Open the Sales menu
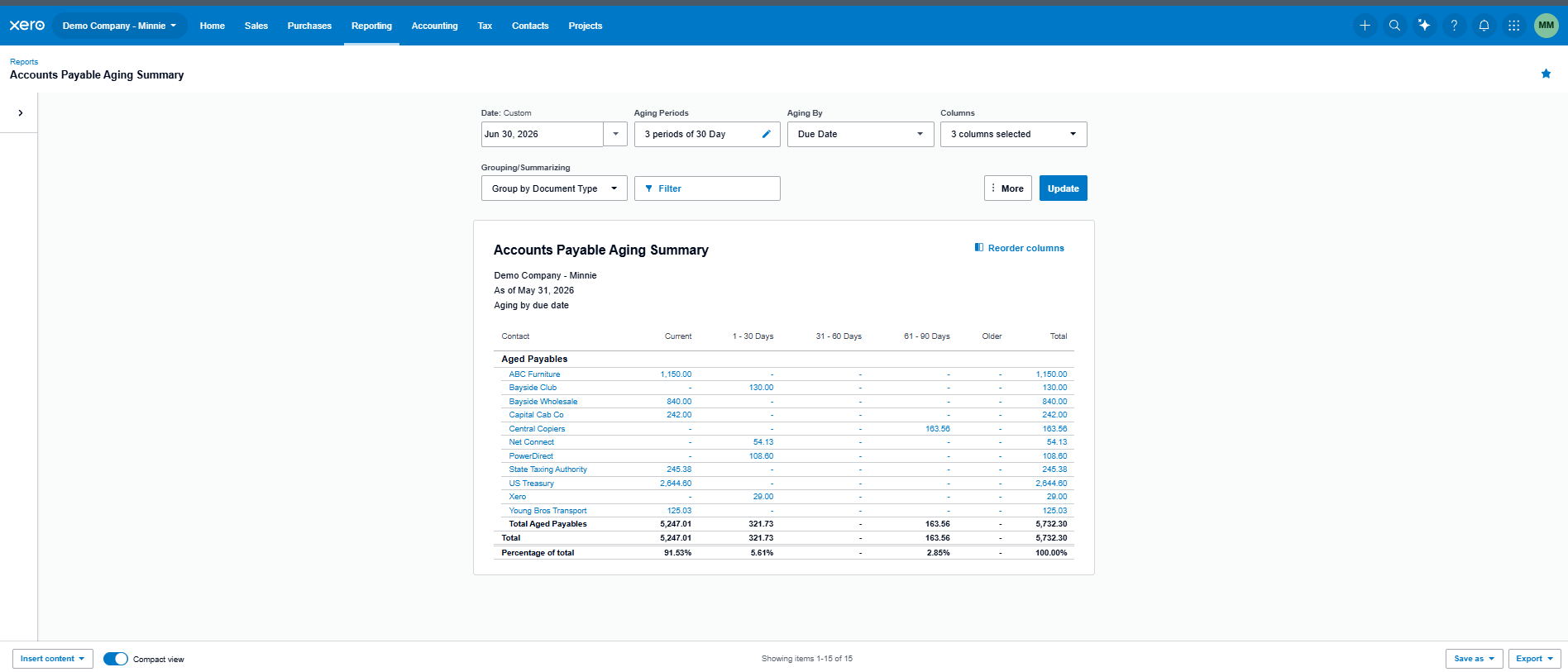The width and height of the screenshot is (1568, 672). tap(256, 26)
